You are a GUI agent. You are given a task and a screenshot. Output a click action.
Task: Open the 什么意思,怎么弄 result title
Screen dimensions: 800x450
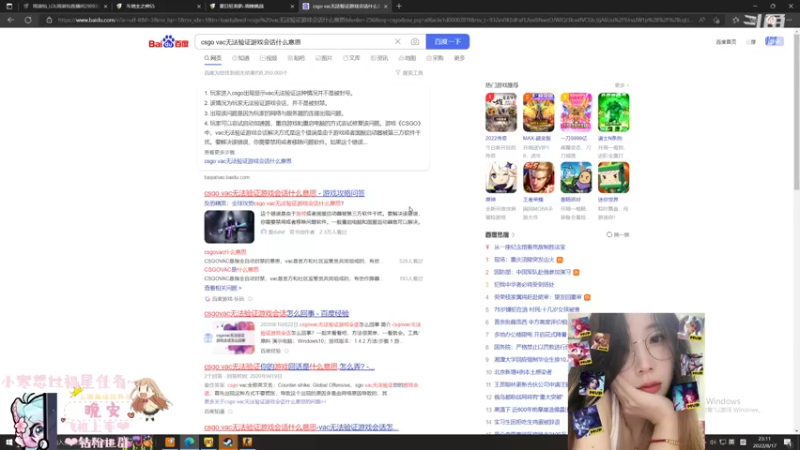(x=289, y=366)
